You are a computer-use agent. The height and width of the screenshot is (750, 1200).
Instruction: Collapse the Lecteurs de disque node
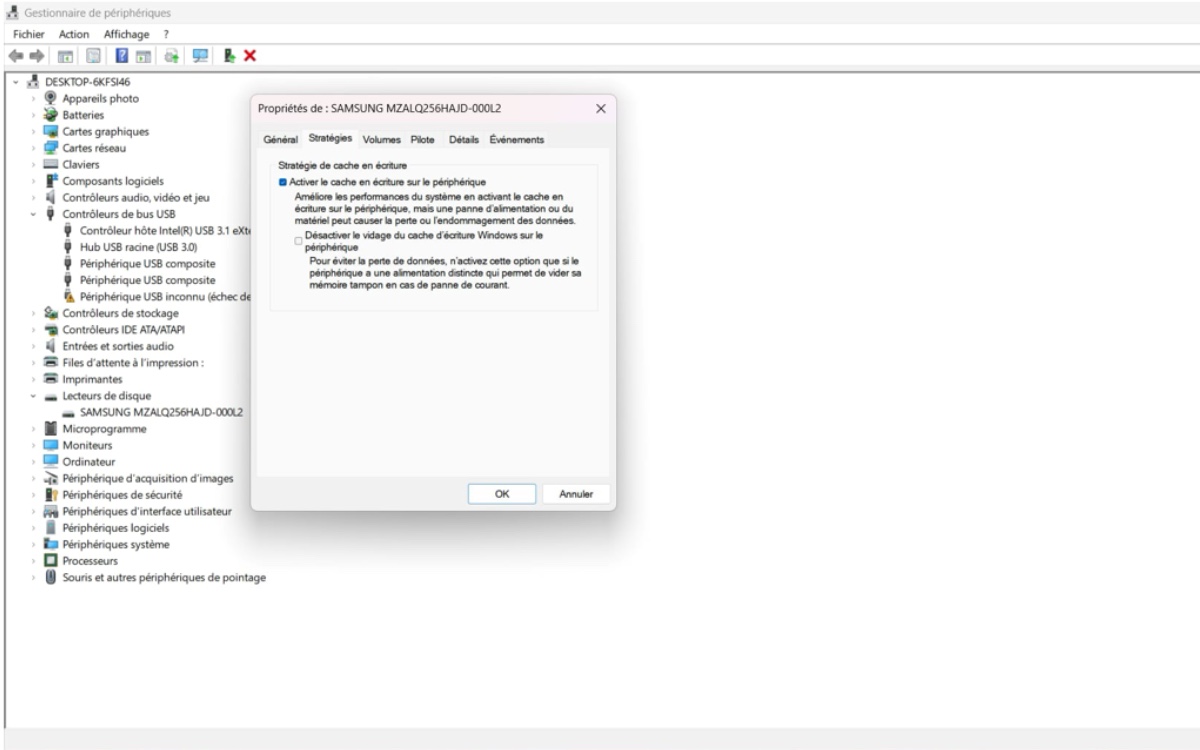point(34,396)
